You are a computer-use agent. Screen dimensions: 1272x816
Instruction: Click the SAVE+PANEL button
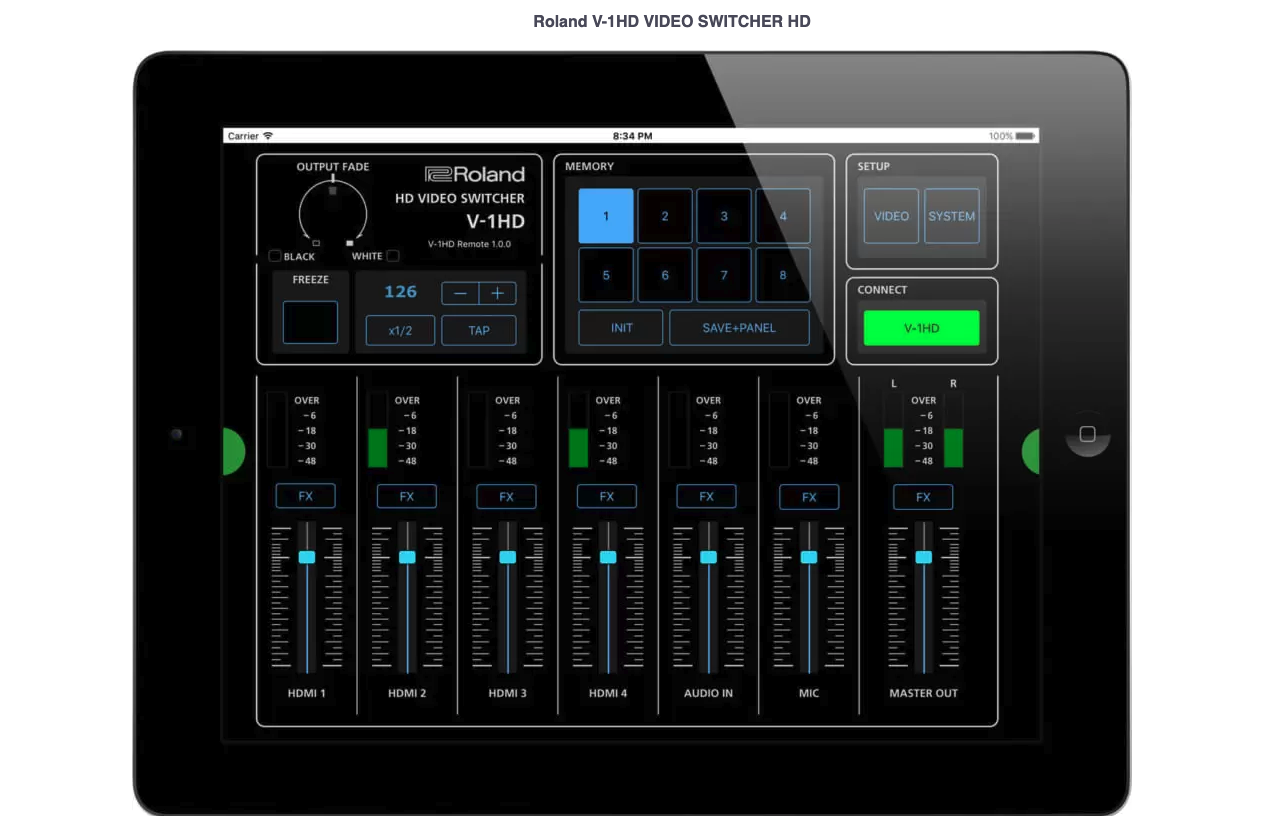click(739, 328)
